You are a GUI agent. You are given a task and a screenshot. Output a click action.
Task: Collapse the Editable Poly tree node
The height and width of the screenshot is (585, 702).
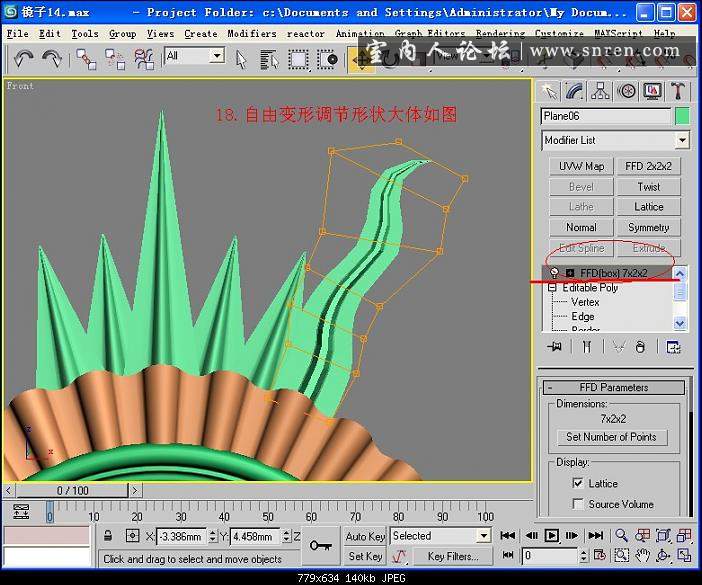click(552, 288)
